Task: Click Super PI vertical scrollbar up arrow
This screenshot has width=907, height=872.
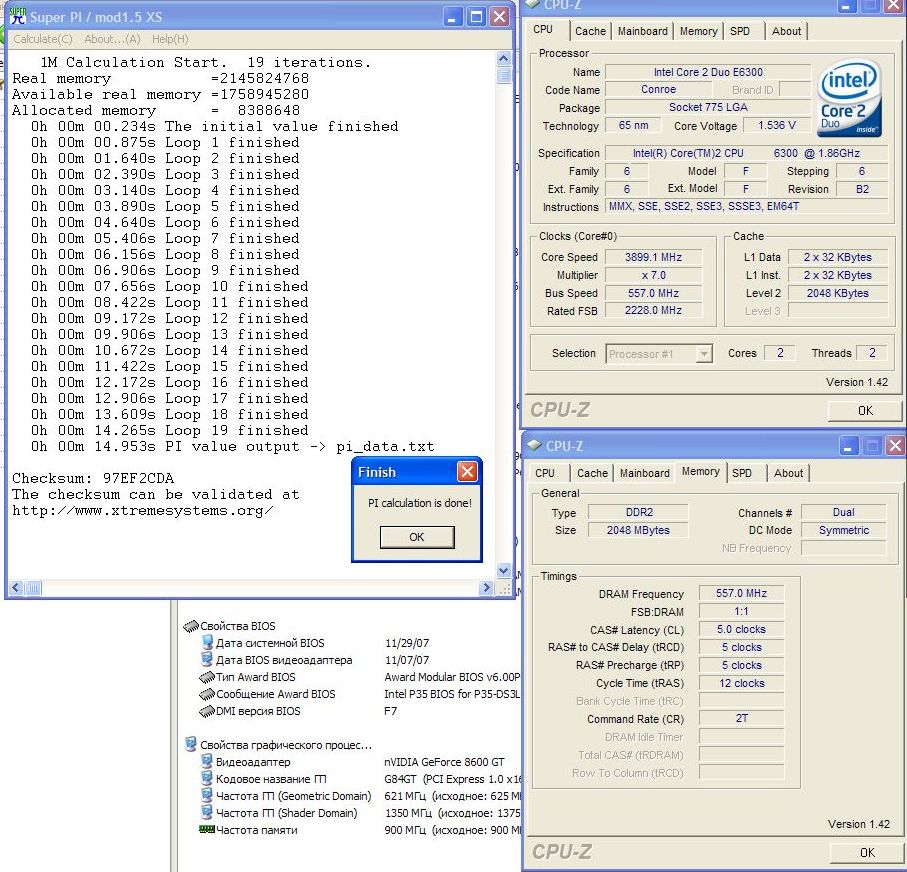Action: (x=503, y=58)
